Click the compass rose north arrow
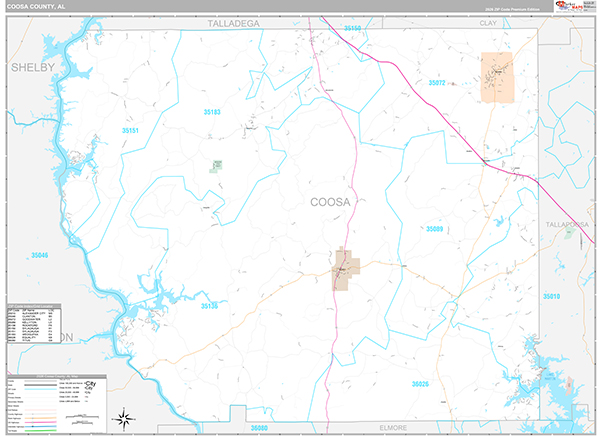600x436 pixels. pyautogui.click(x=126, y=417)
